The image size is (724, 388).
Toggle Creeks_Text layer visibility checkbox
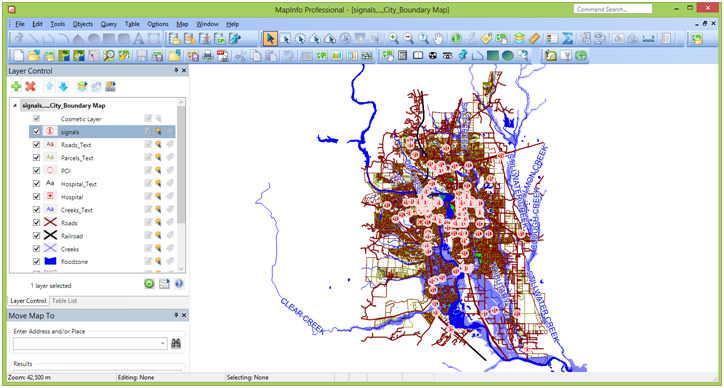(36, 210)
